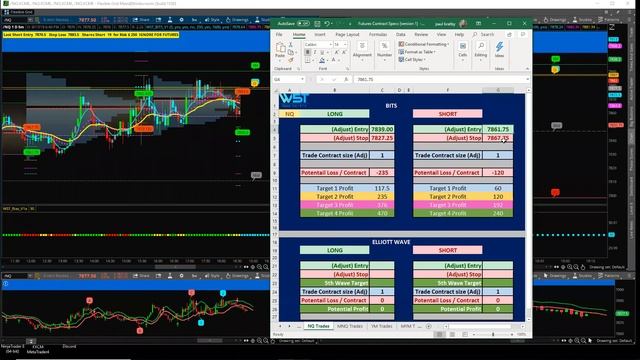Click the flask icon in the upper-left chart toolbar
The height and width of the screenshot is (360, 640).
(170, 20)
